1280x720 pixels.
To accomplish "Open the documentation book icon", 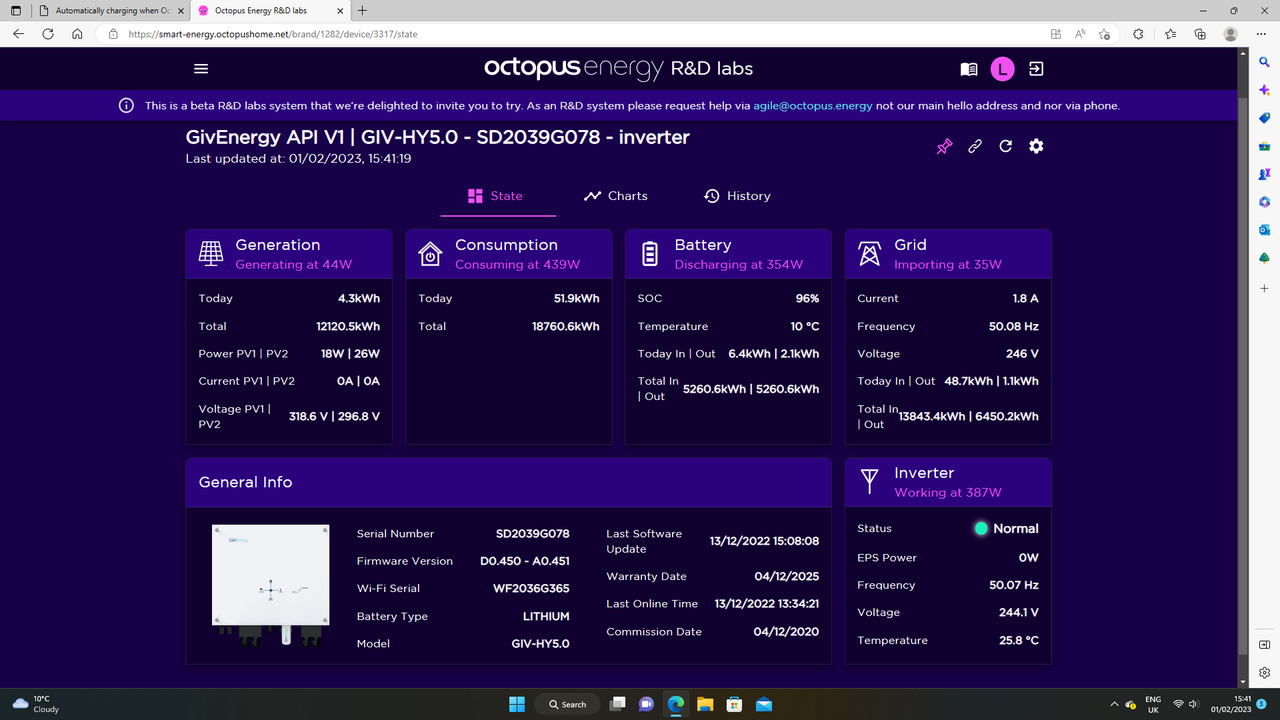I will coord(968,69).
